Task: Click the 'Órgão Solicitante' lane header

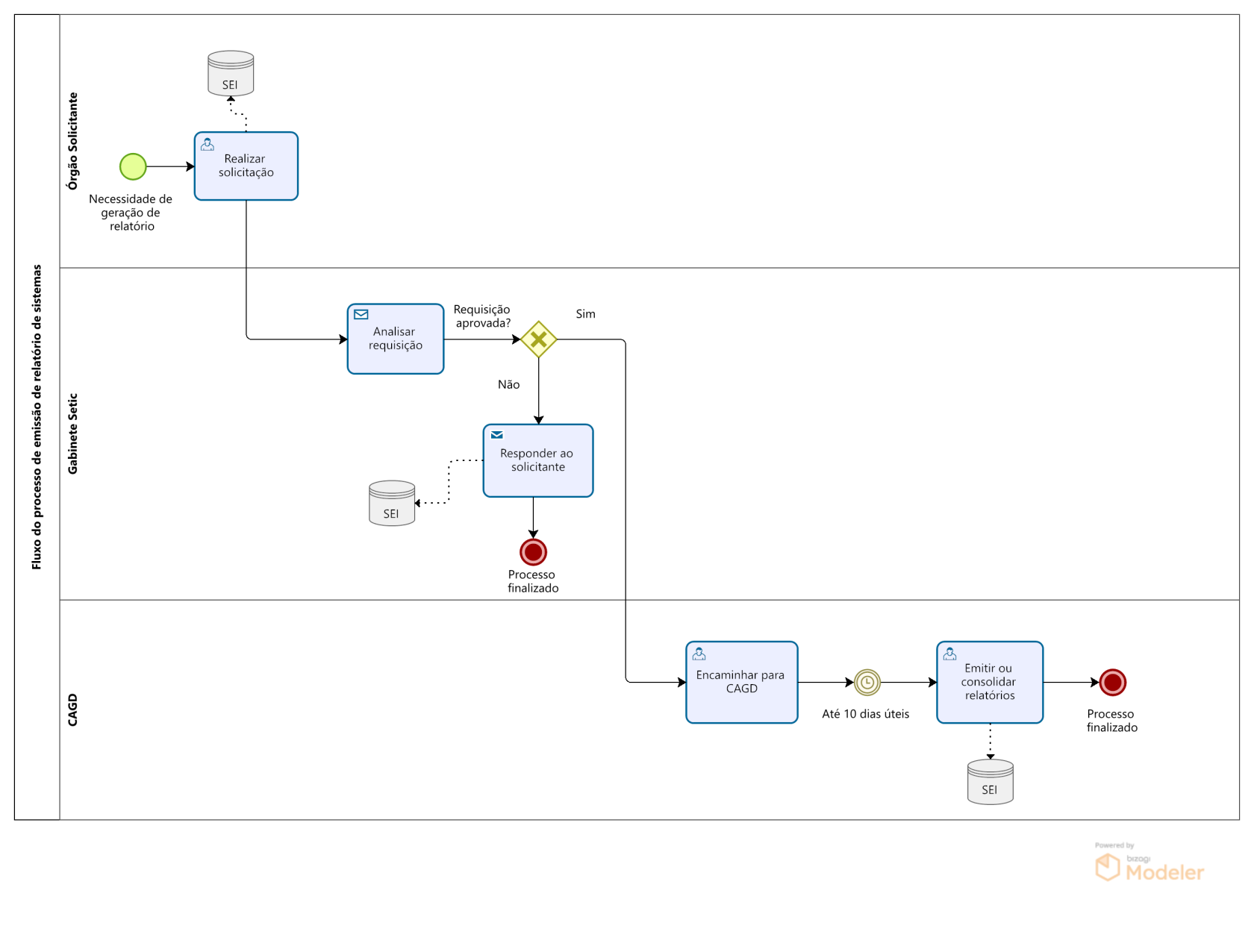Action: click(x=72, y=141)
